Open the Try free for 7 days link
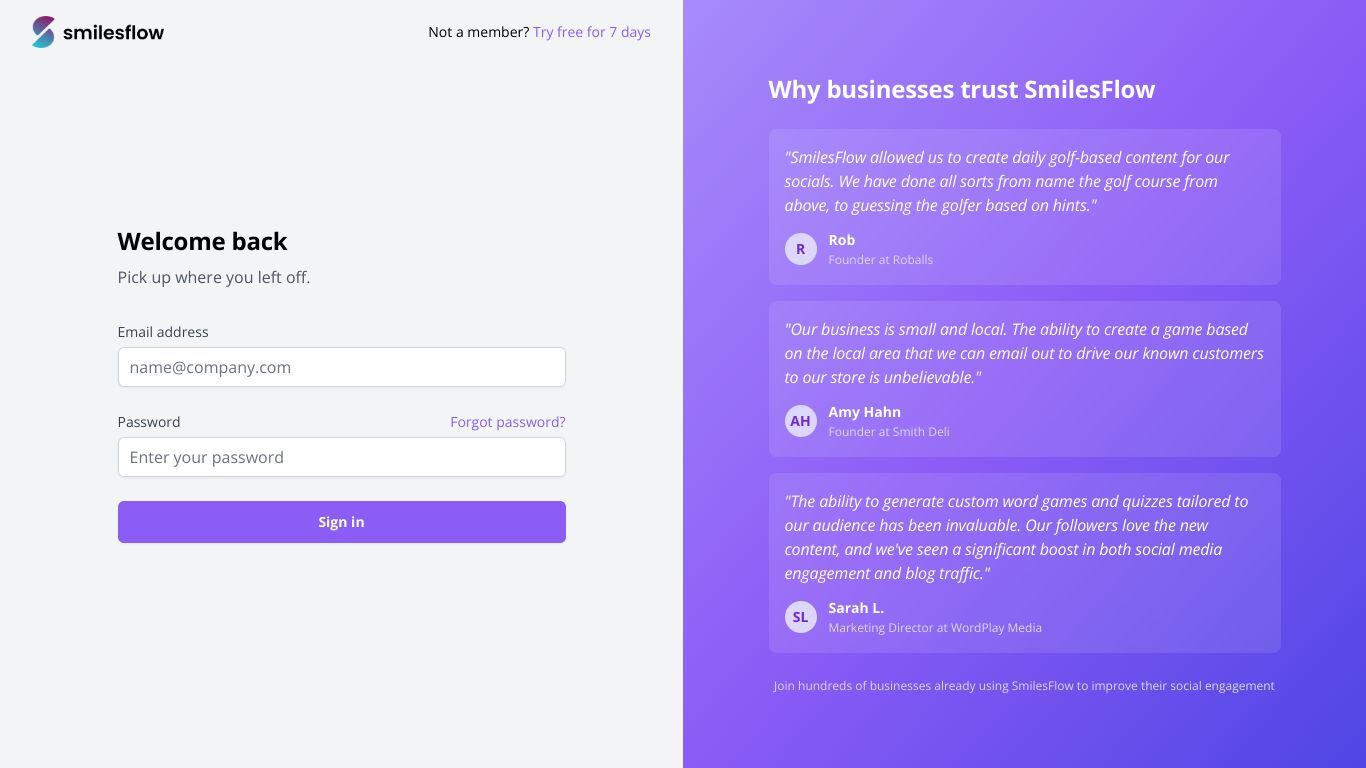 click(592, 32)
